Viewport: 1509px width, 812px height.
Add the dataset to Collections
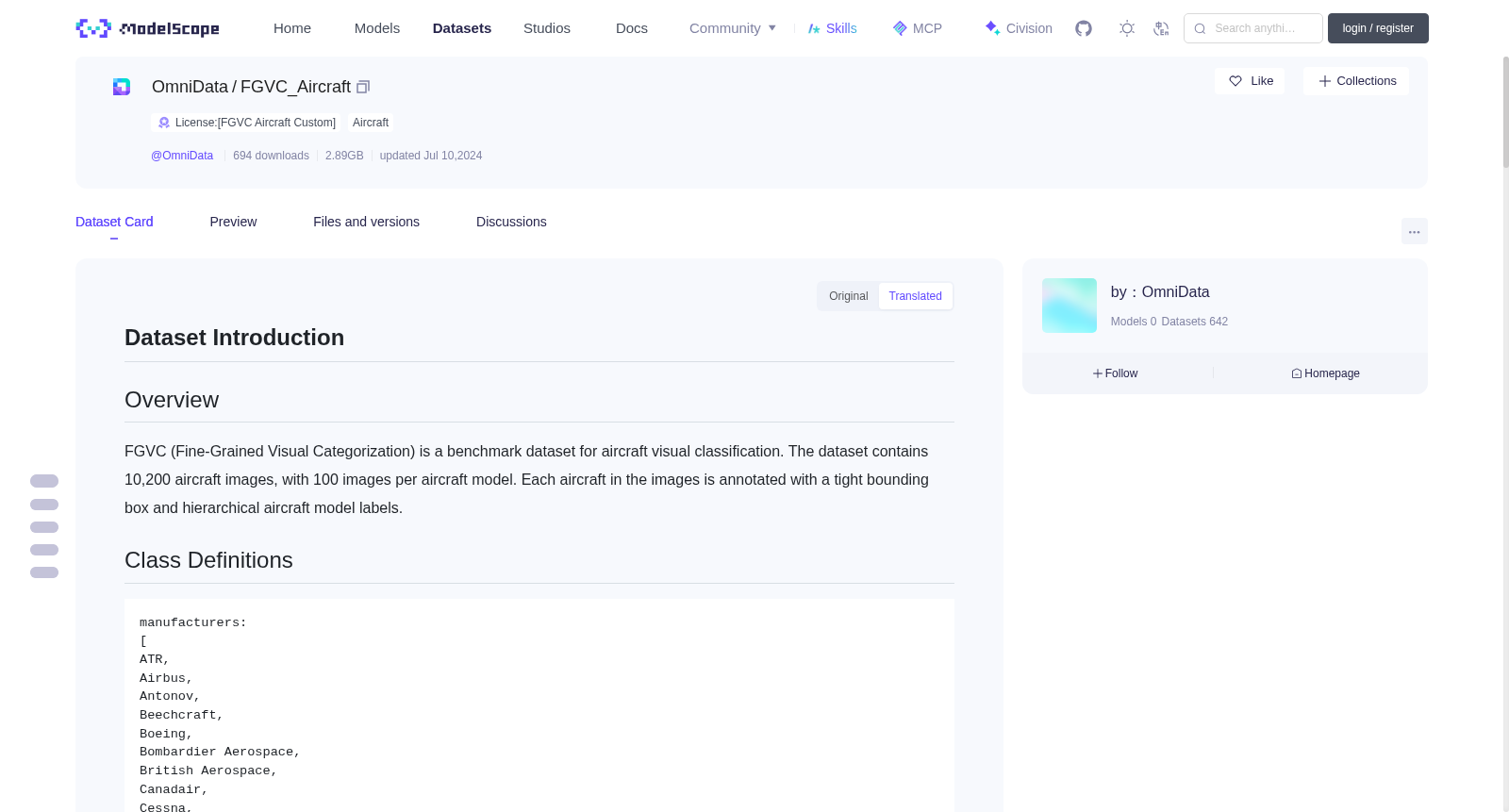click(1356, 81)
